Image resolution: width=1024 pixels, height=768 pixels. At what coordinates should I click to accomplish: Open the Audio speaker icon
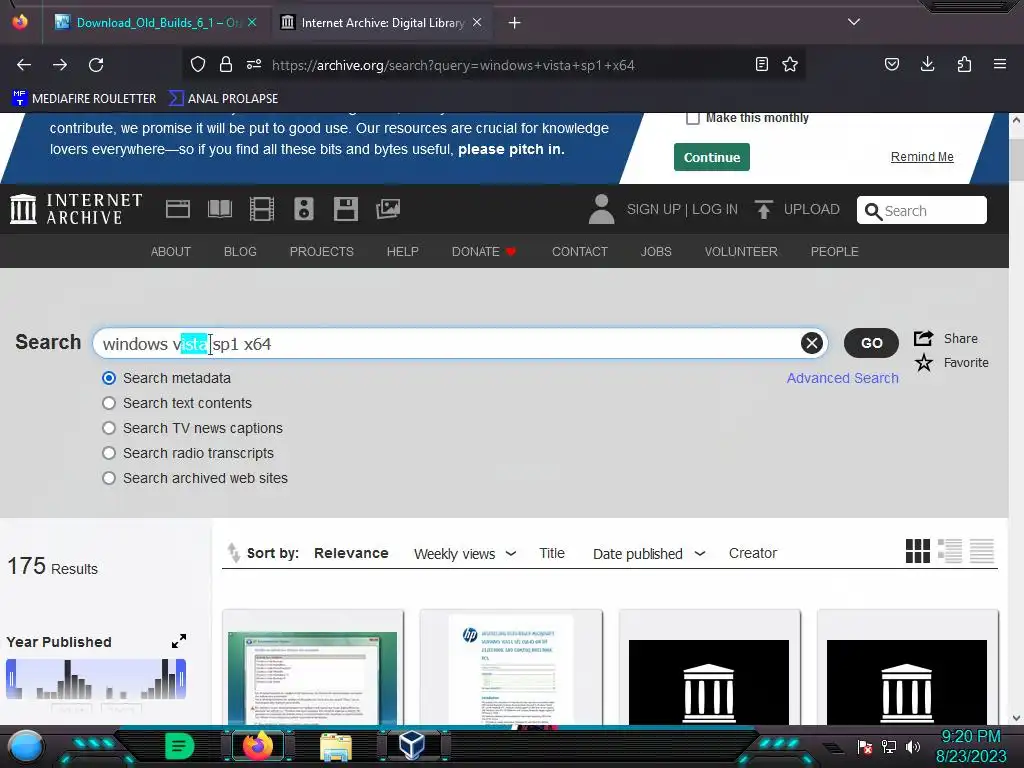pos(304,210)
